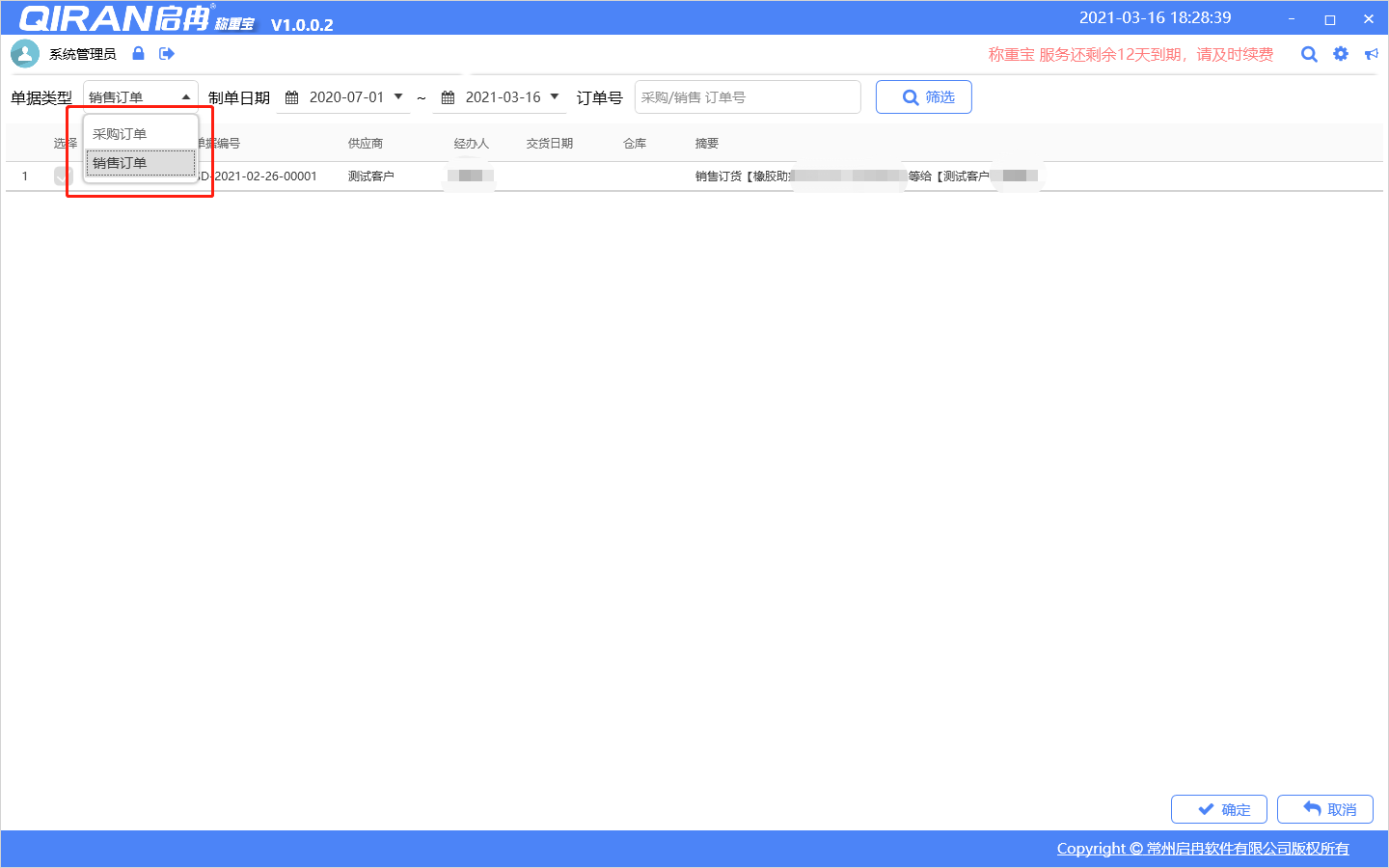Viewport: 1389px width, 868px height.
Task: Click calendar icon beside 2020-07-01
Action: click(x=292, y=97)
